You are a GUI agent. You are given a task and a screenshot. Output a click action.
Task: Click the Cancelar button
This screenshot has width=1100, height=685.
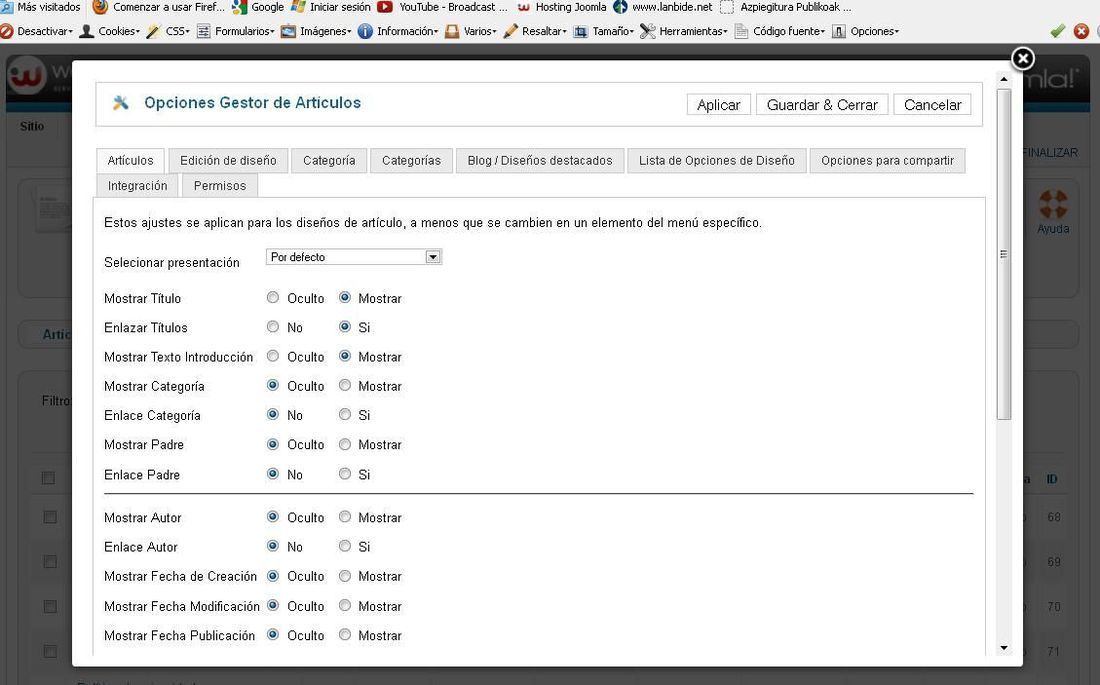932,105
